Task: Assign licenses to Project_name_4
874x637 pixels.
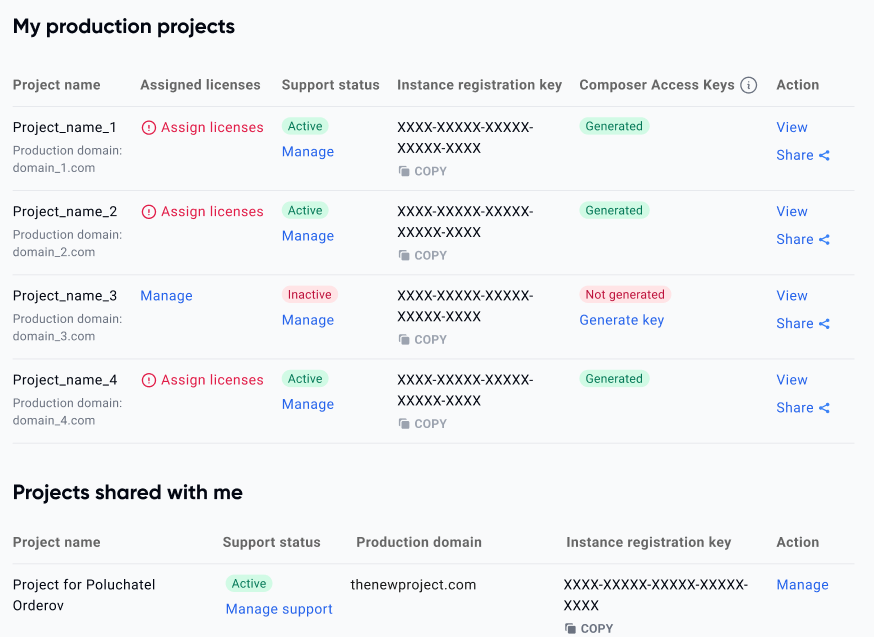Action: (203, 380)
